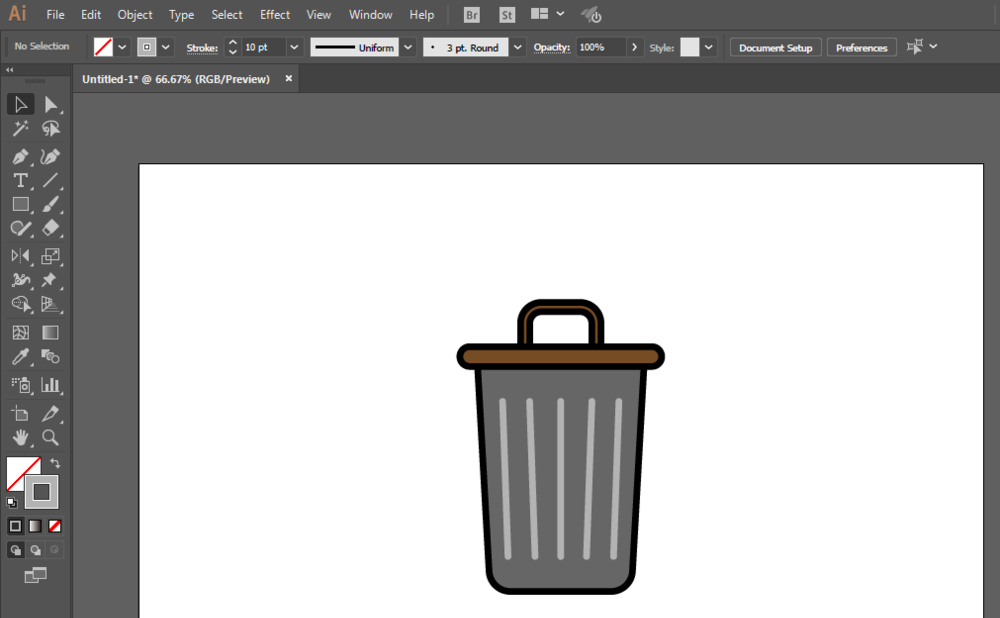This screenshot has width=1000, height=618.
Task: Open the Object menu
Action: [x=135, y=15]
